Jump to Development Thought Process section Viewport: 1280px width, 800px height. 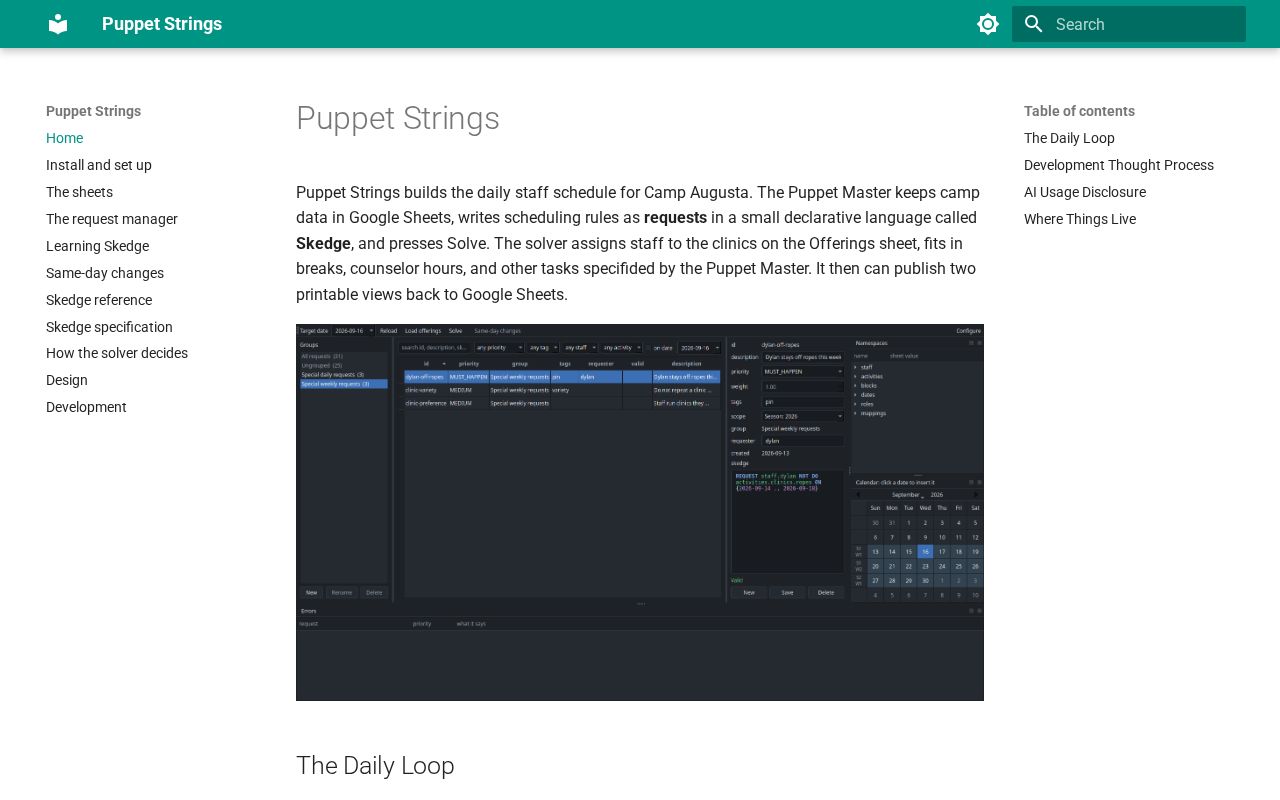[1119, 165]
